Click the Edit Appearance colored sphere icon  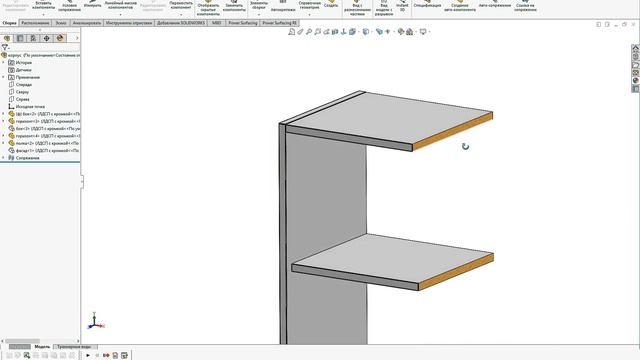(x=401, y=31)
